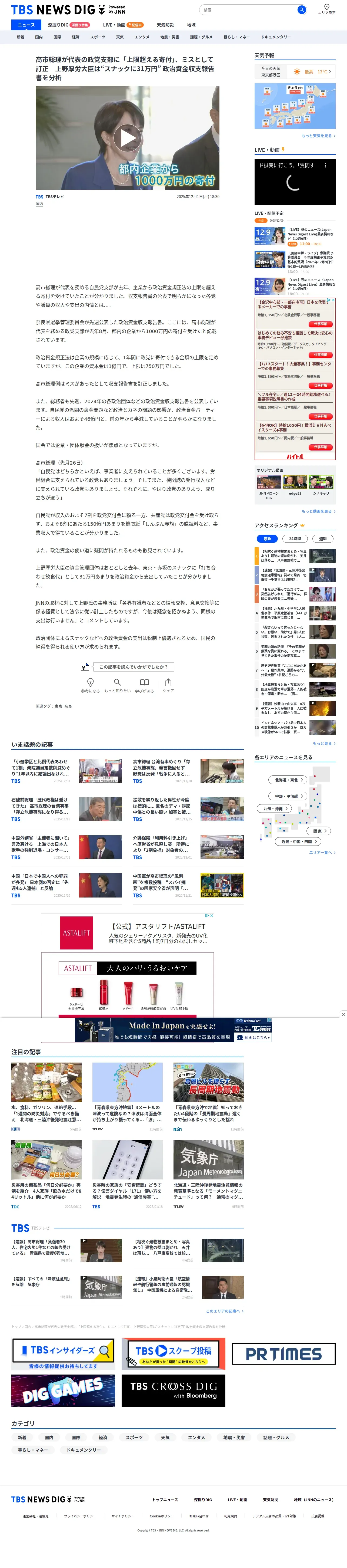Click the TBS NEWS DIG header logo

[x=68, y=10]
